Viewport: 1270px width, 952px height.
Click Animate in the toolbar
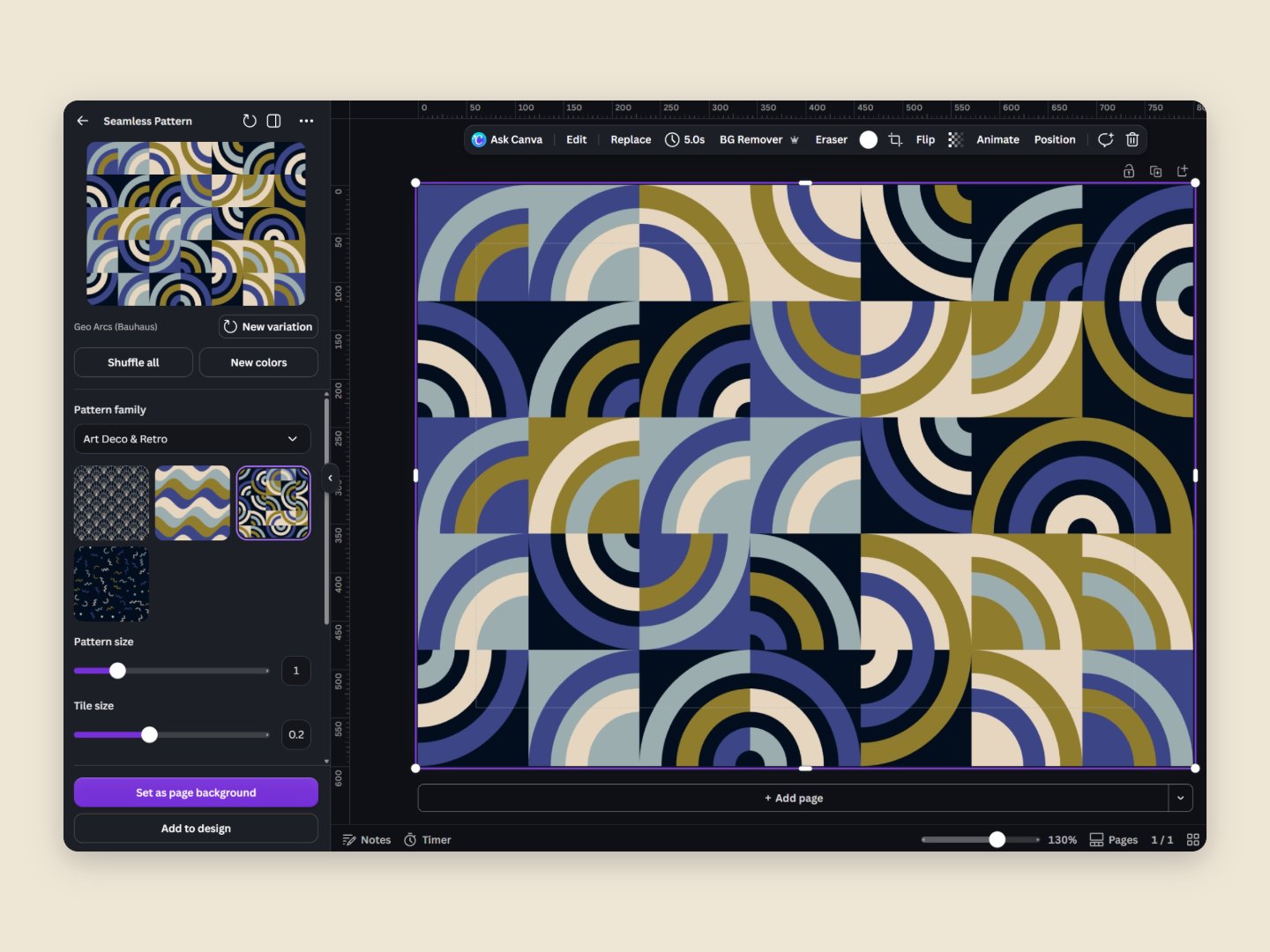(x=997, y=139)
